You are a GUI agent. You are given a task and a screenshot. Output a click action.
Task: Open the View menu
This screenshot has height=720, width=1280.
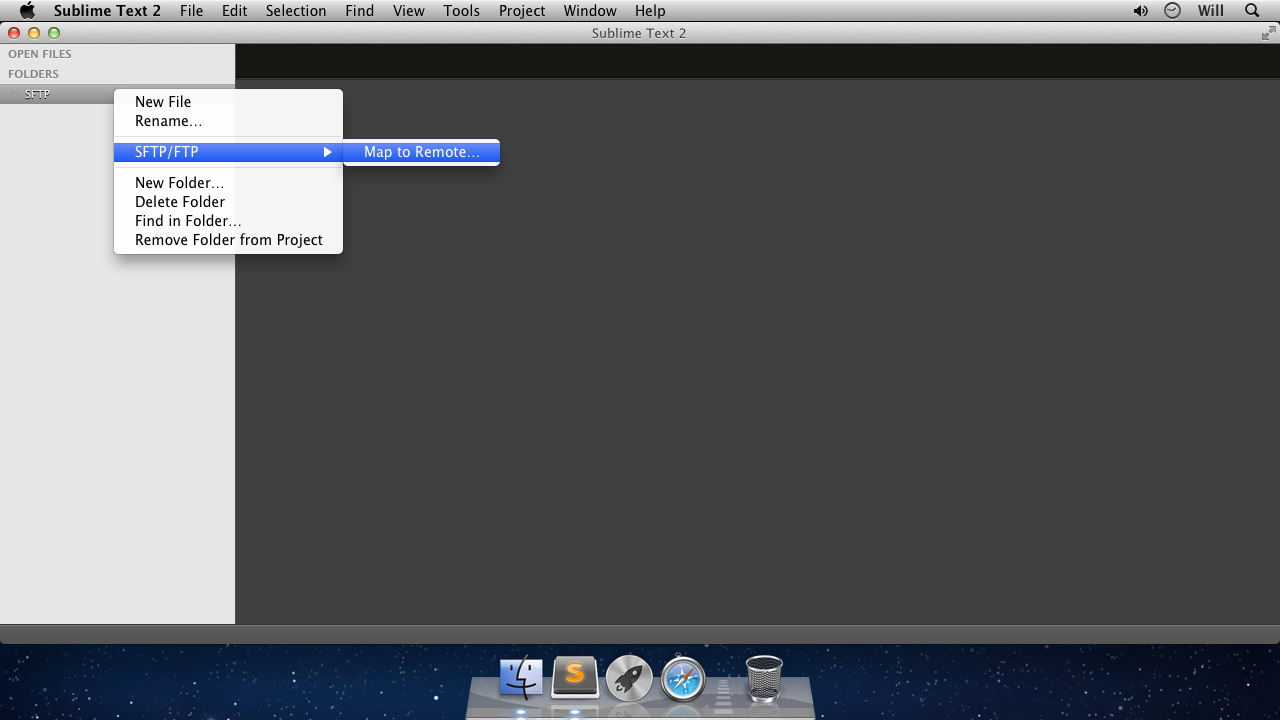click(408, 11)
